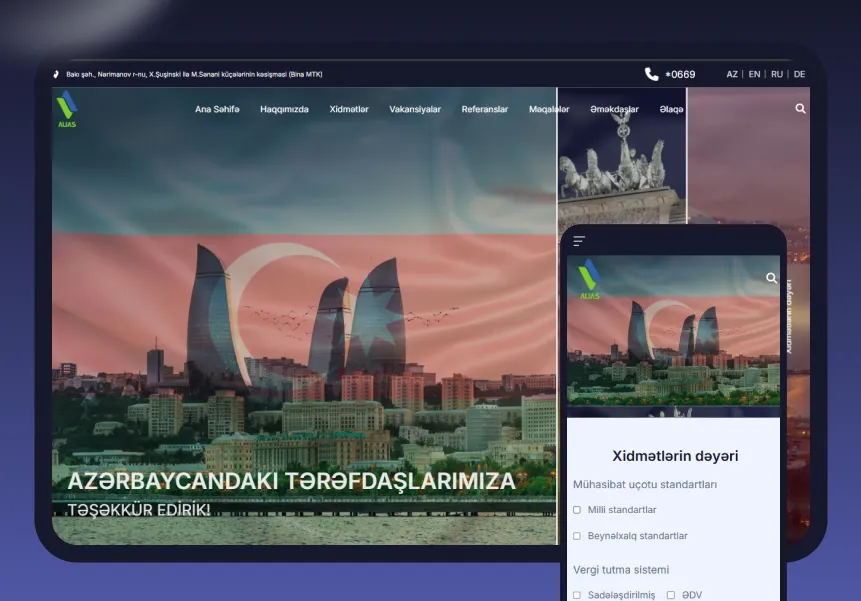Viewport: 861px width, 601px height.
Task: Click the location pin icon before address
Action: [x=57, y=74]
